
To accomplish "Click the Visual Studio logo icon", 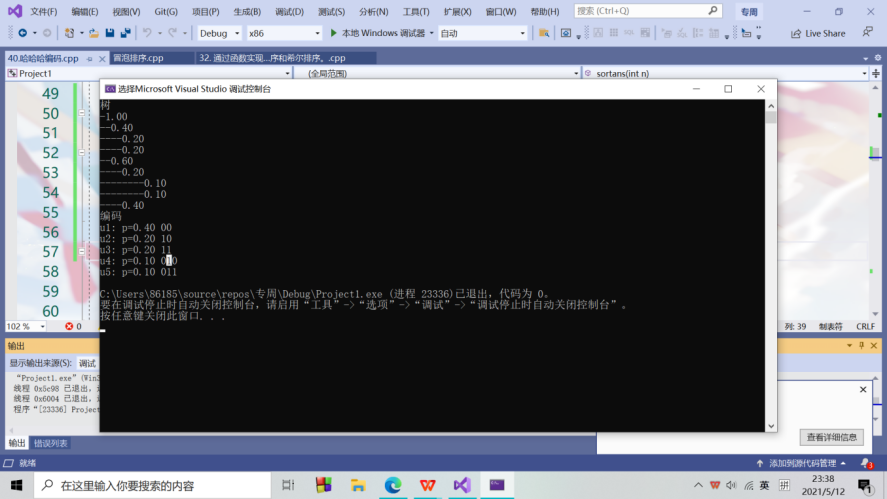I will (x=15, y=11).
